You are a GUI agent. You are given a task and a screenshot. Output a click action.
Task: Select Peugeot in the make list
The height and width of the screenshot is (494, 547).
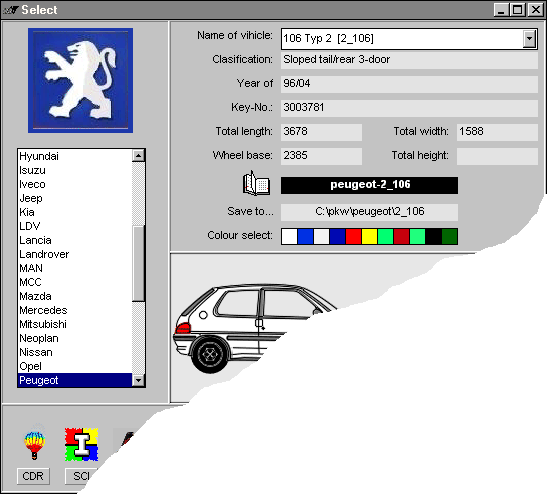coord(75,380)
